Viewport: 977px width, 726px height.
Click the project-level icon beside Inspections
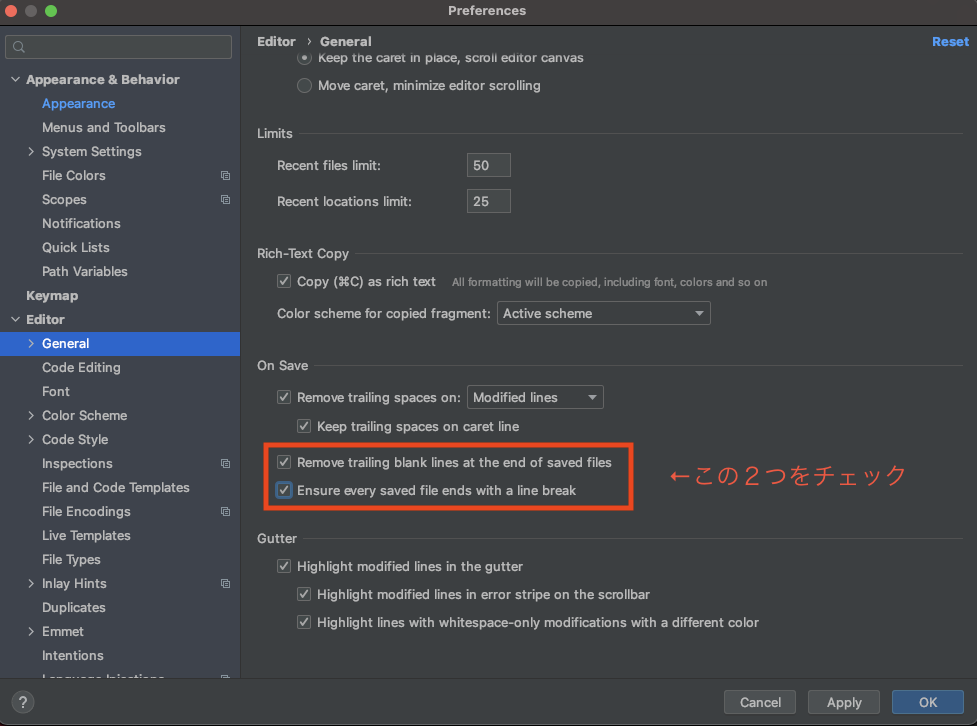tap(226, 464)
